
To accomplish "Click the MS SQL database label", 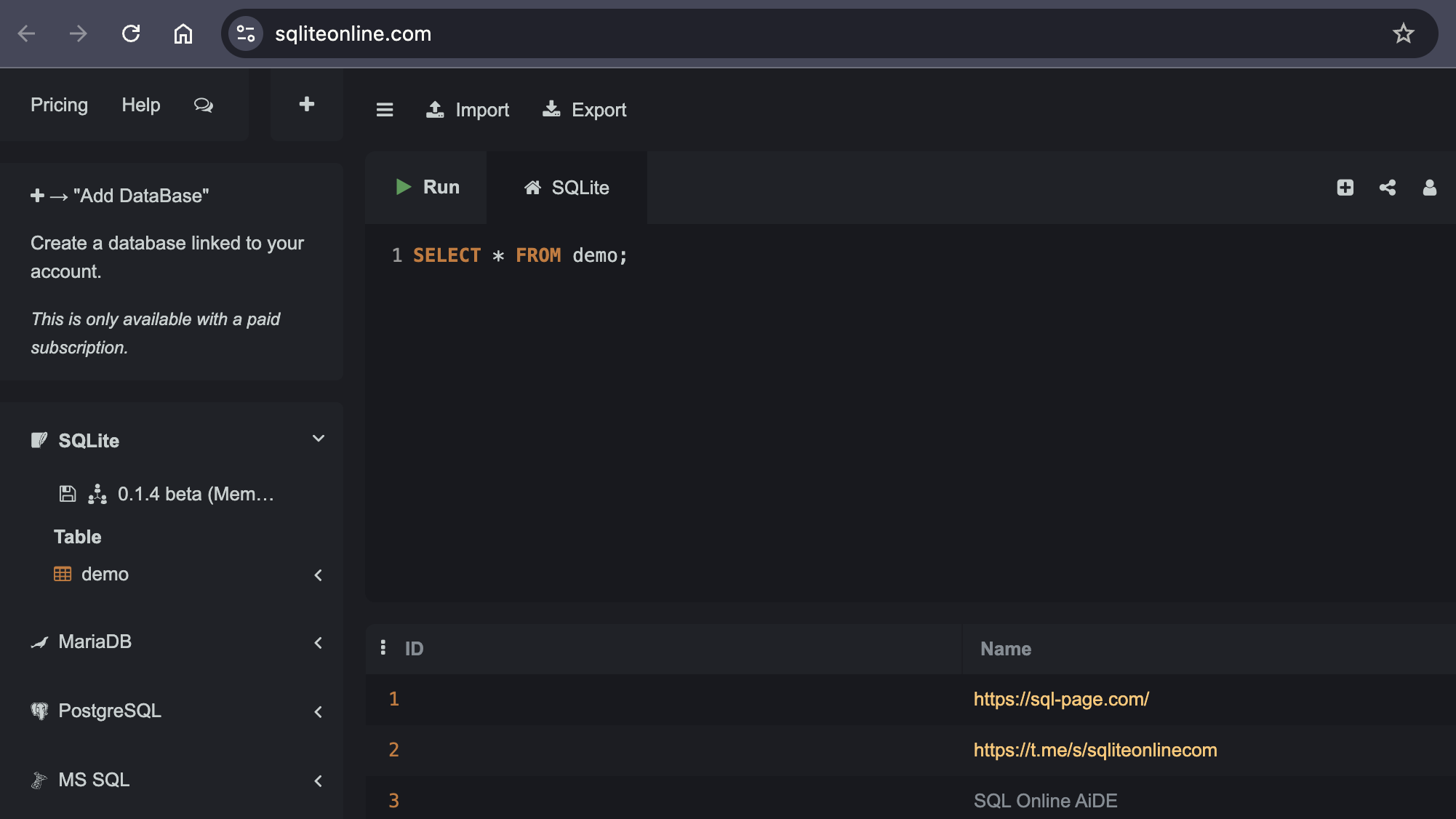I will pyautogui.click(x=94, y=780).
